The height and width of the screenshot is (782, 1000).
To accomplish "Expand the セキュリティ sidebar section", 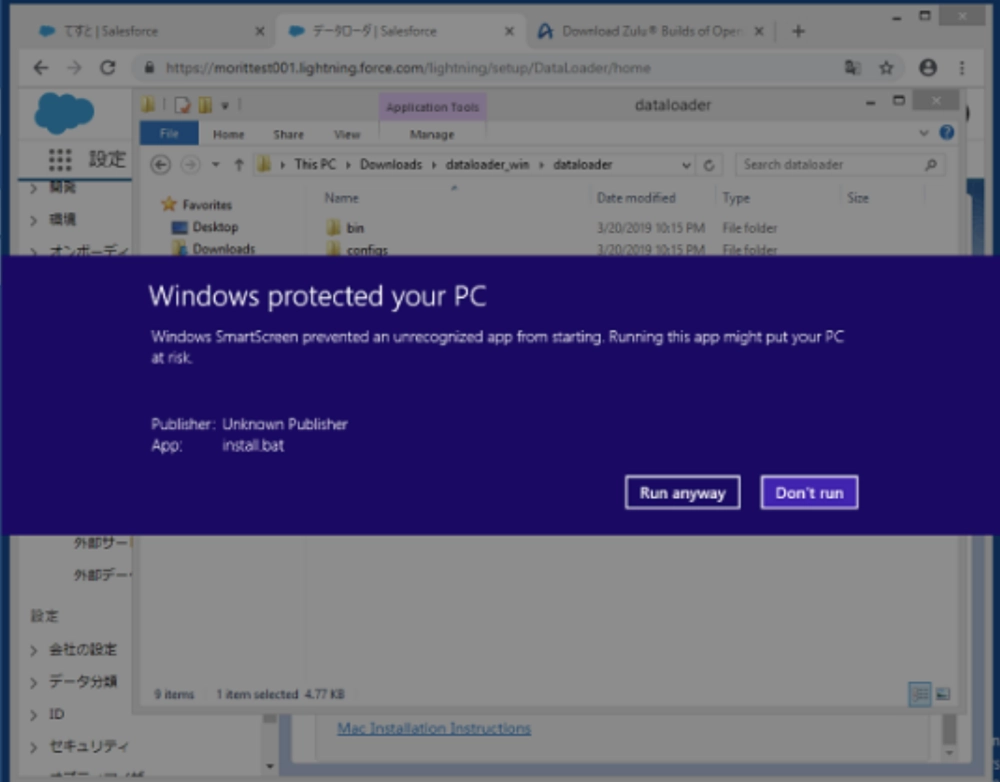I will pyautogui.click(x=33, y=746).
